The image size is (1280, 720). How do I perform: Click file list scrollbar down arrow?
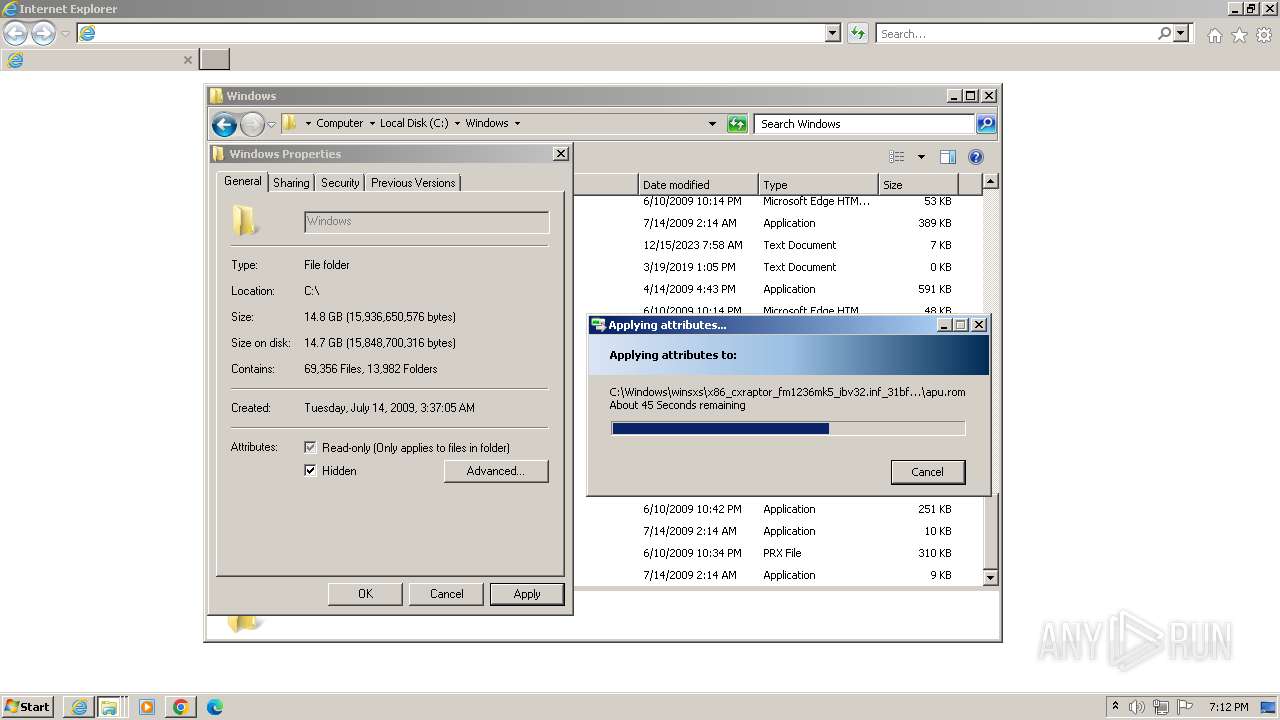(x=990, y=577)
